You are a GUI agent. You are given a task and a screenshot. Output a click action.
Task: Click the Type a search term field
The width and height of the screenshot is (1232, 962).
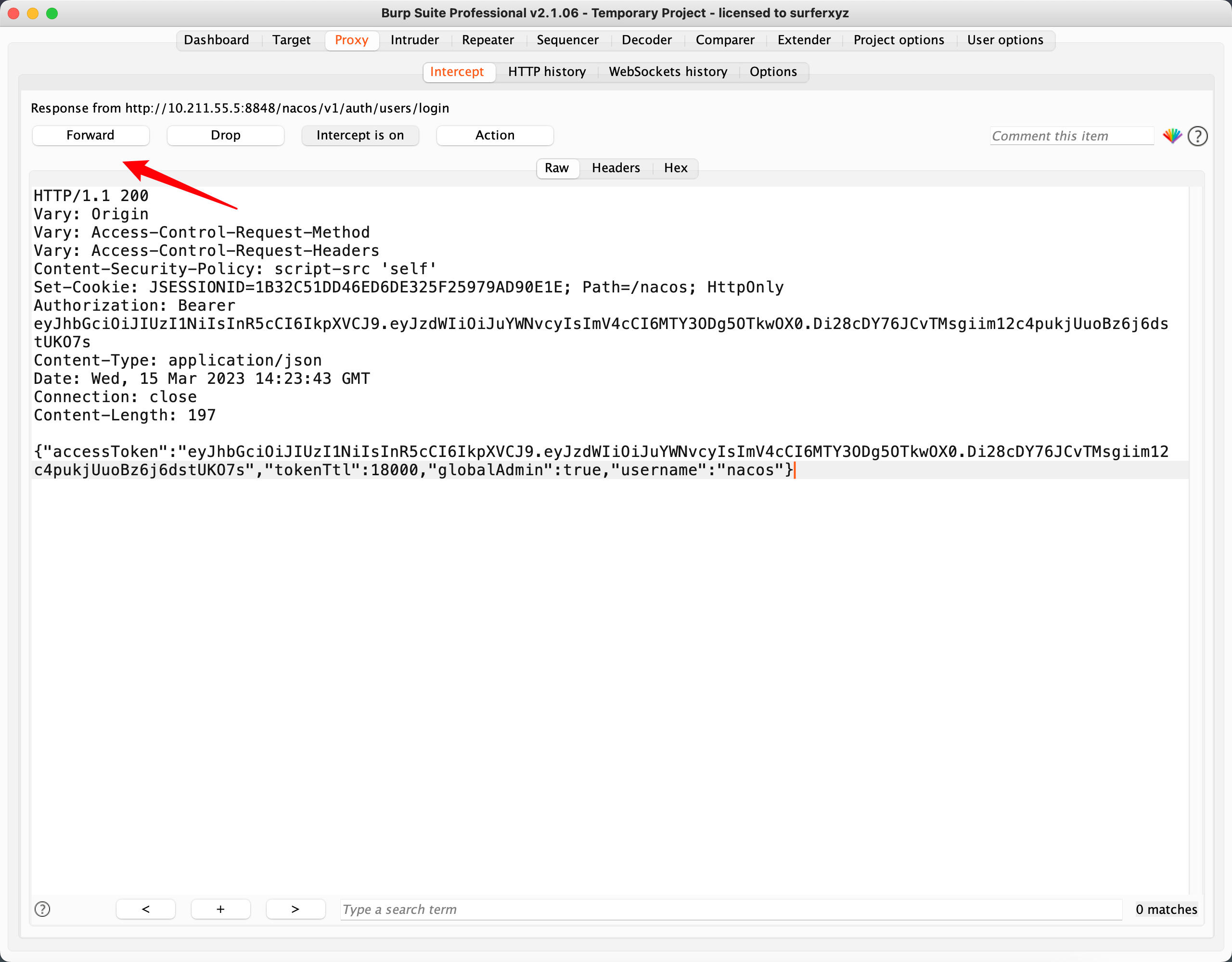pos(731,909)
